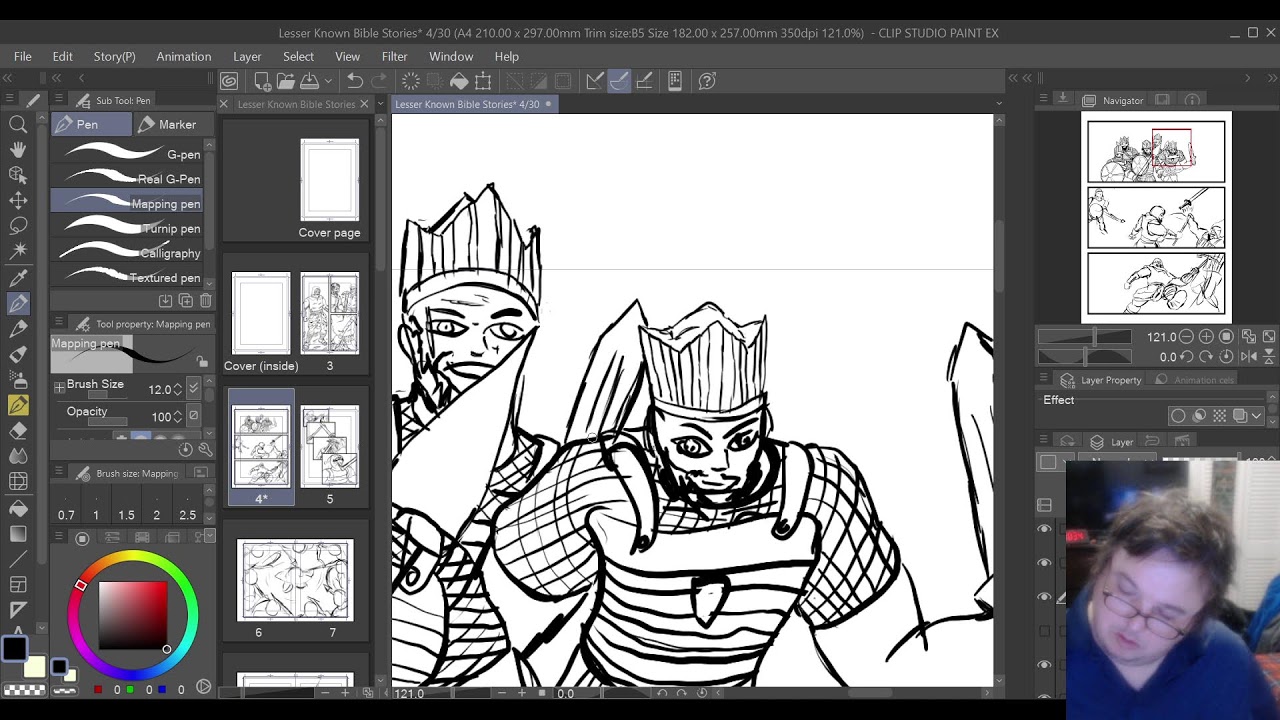Open the Sub Tool panel menu

click(x=59, y=100)
